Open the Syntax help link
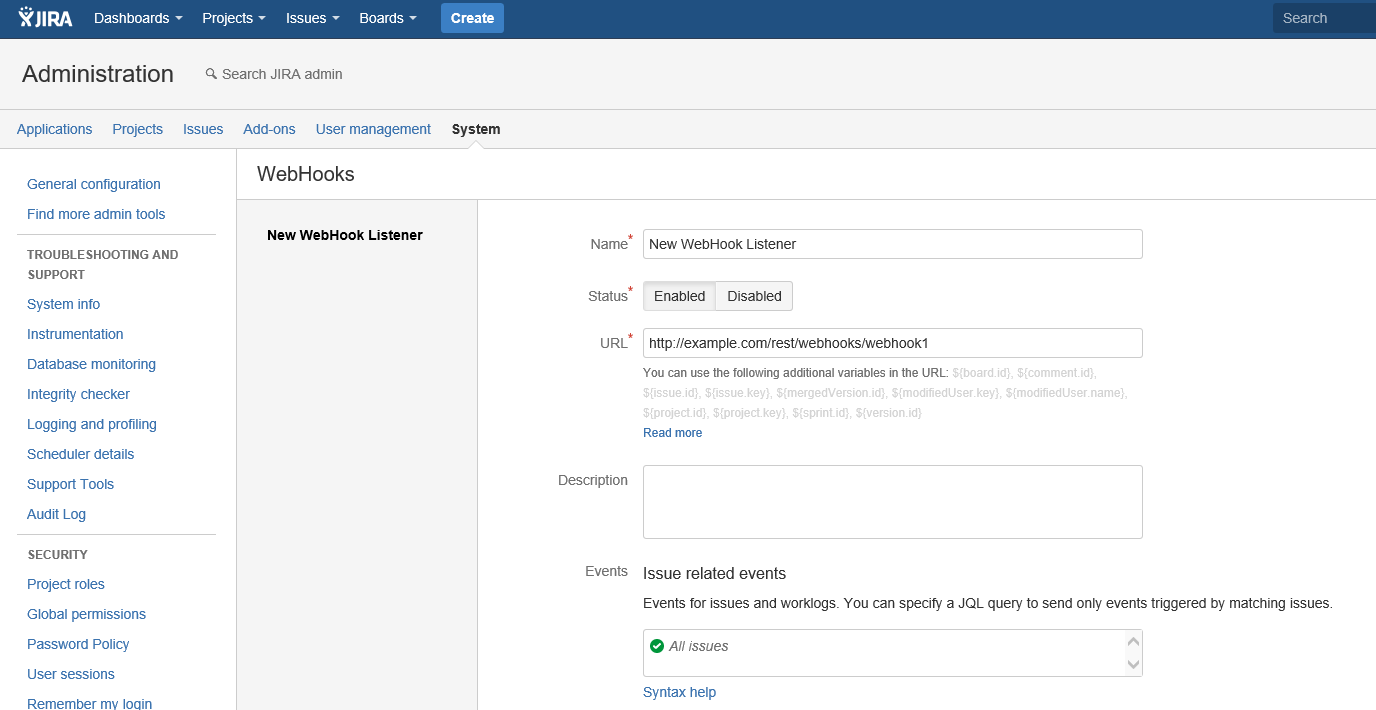The height and width of the screenshot is (710, 1376). click(679, 692)
